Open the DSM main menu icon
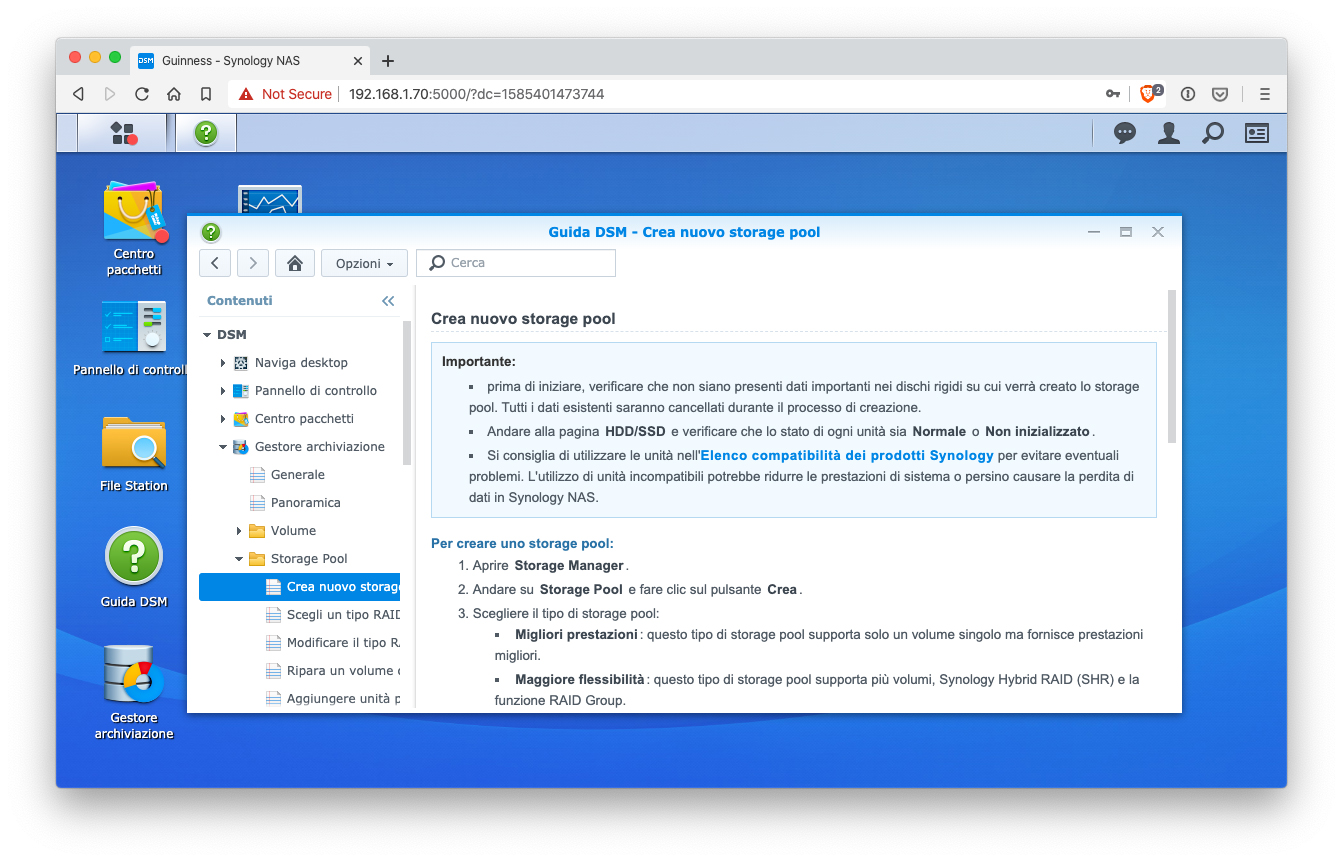The width and height of the screenshot is (1343, 862). (x=123, y=133)
